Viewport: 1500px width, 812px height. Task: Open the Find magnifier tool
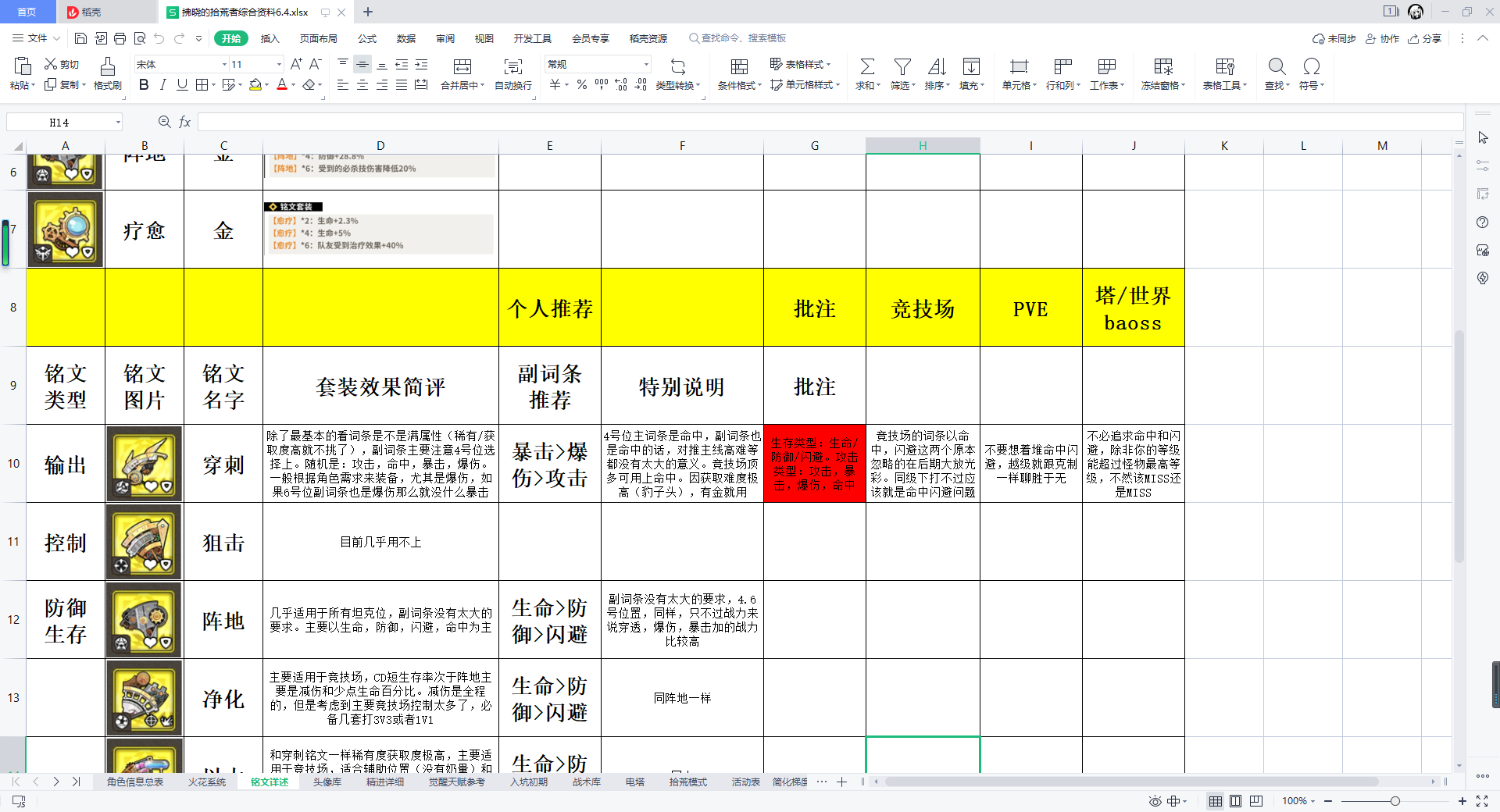click(1277, 66)
